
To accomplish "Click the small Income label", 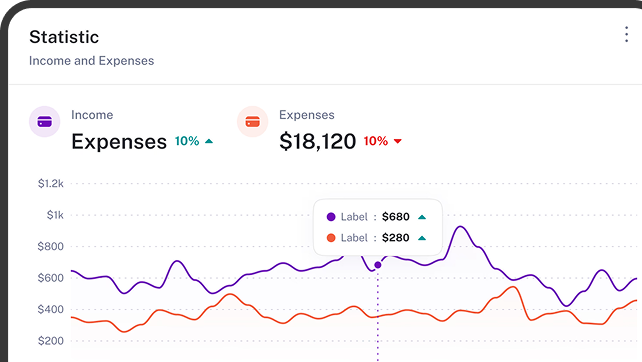I will [92, 115].
